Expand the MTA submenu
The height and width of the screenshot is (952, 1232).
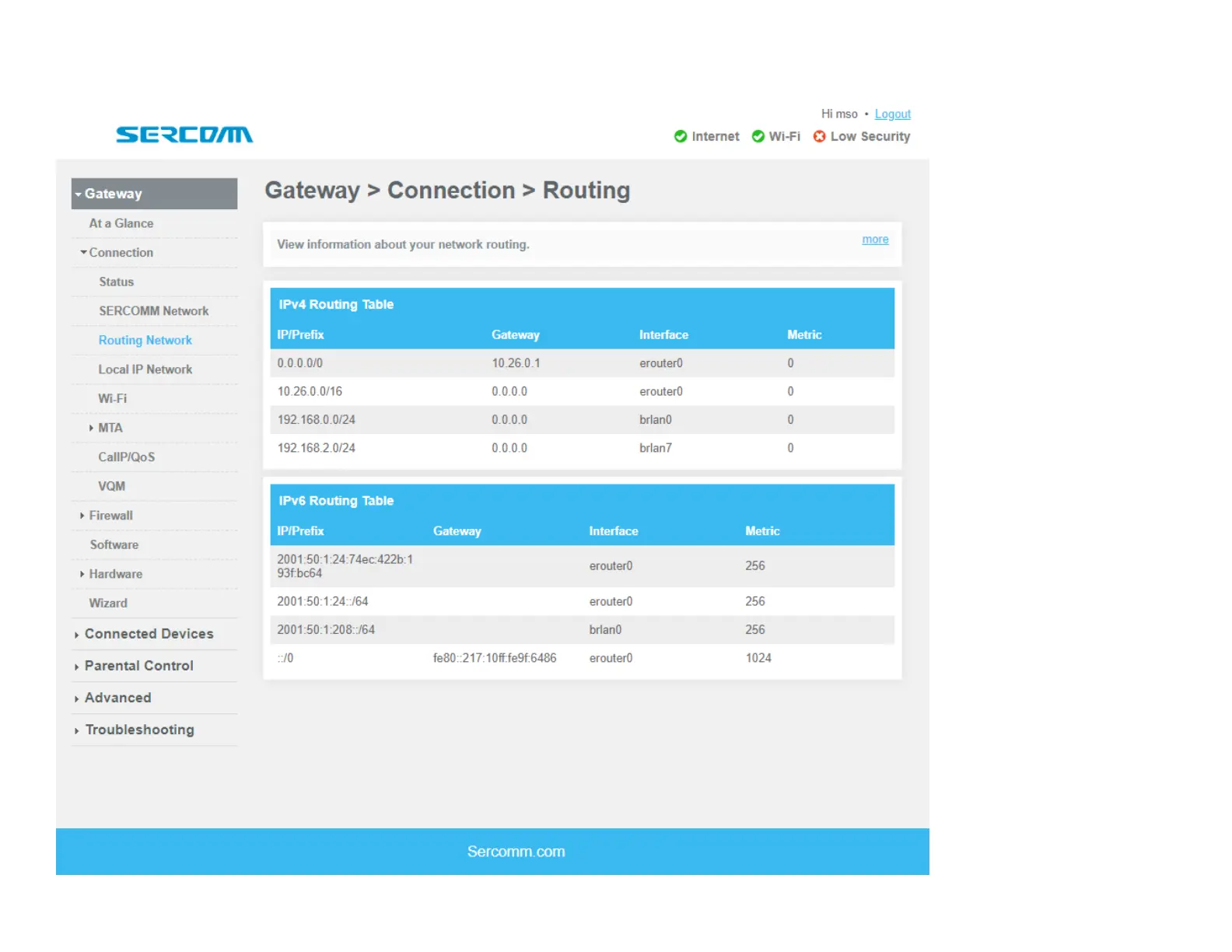tap(110, 428)
